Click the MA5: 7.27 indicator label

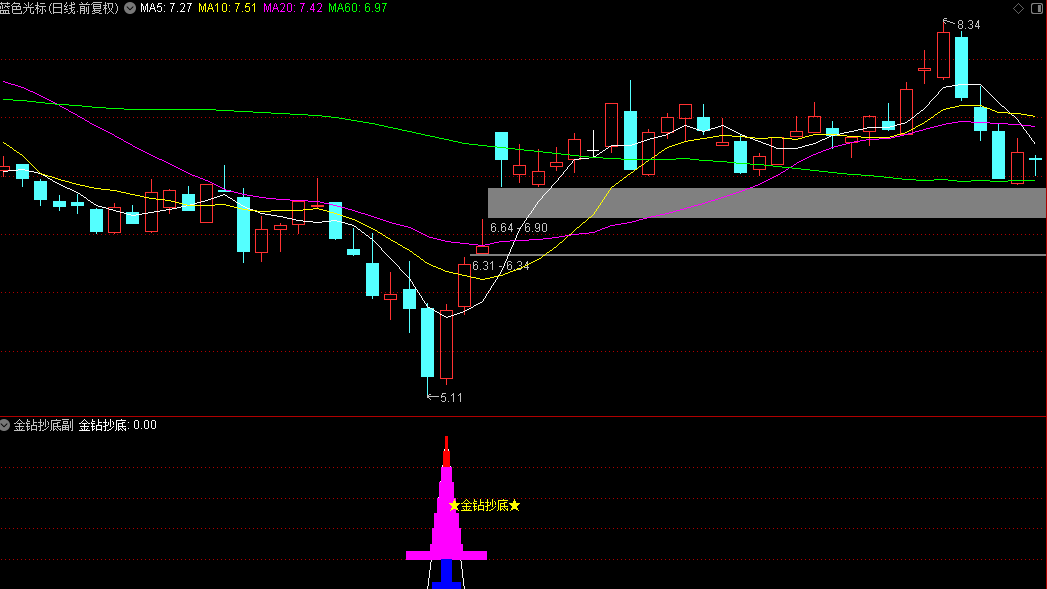[166, 8]
